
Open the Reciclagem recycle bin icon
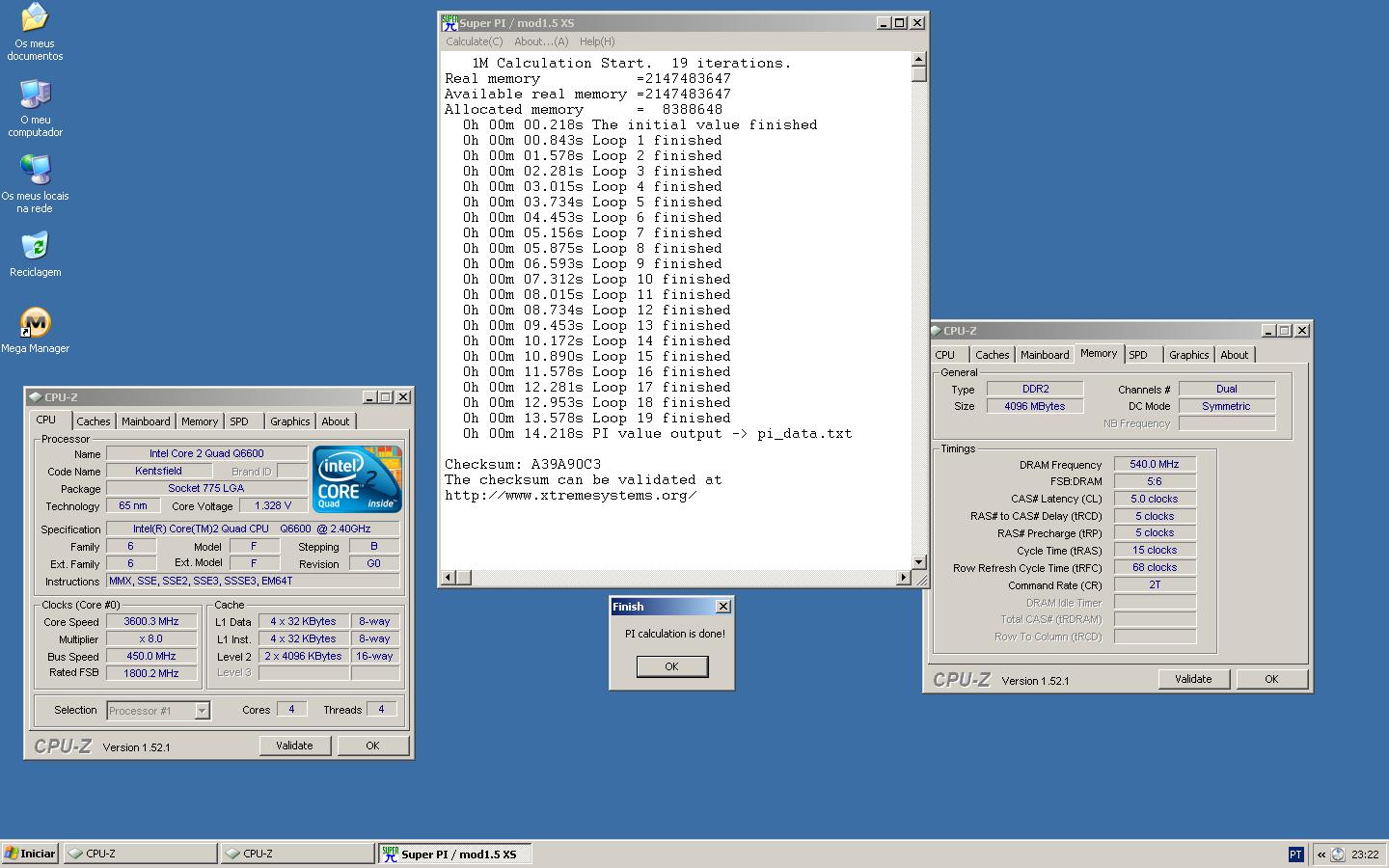(35, 254)
